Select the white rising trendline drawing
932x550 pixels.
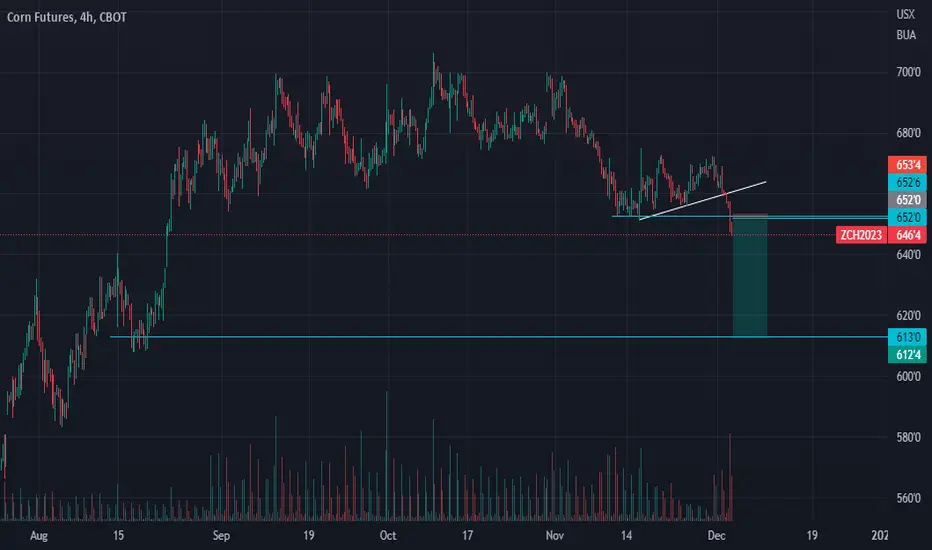click(x=703, y=200)
